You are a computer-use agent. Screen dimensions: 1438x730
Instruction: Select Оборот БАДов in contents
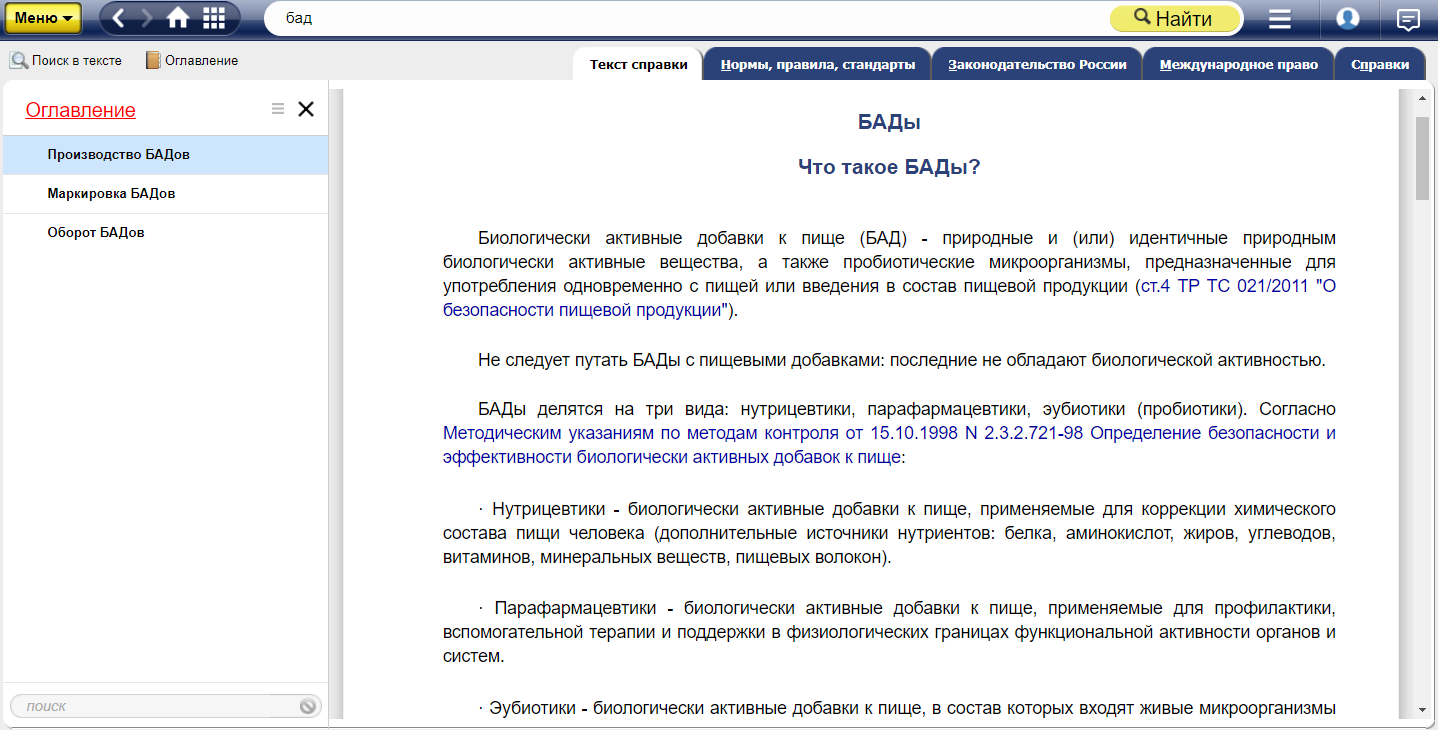point(165,233)
